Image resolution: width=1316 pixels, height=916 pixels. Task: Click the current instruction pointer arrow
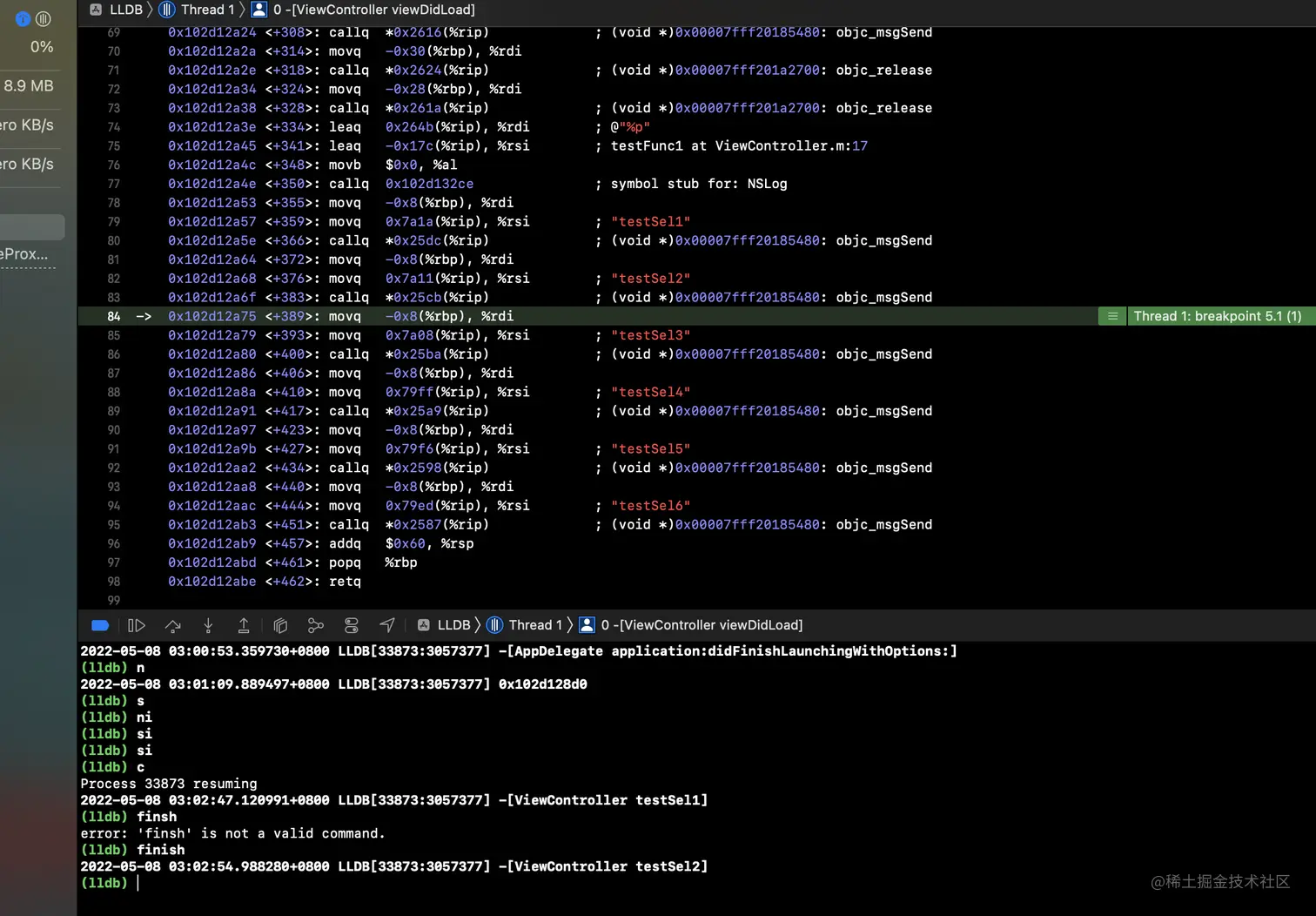tap(144, 316)
